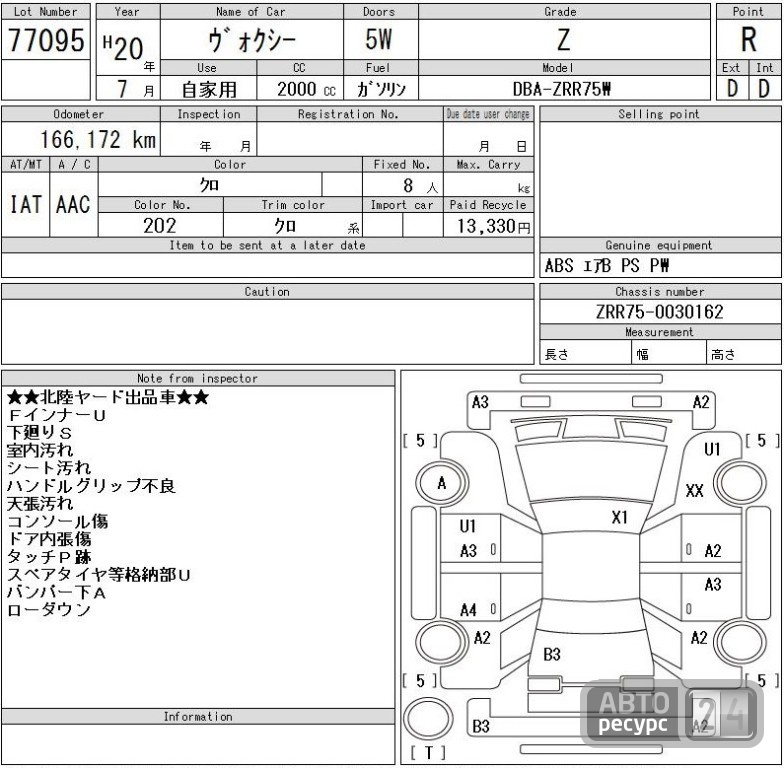Click the Selling point header
The width and height of the screenshot is (784, 768).
point(660,114)
